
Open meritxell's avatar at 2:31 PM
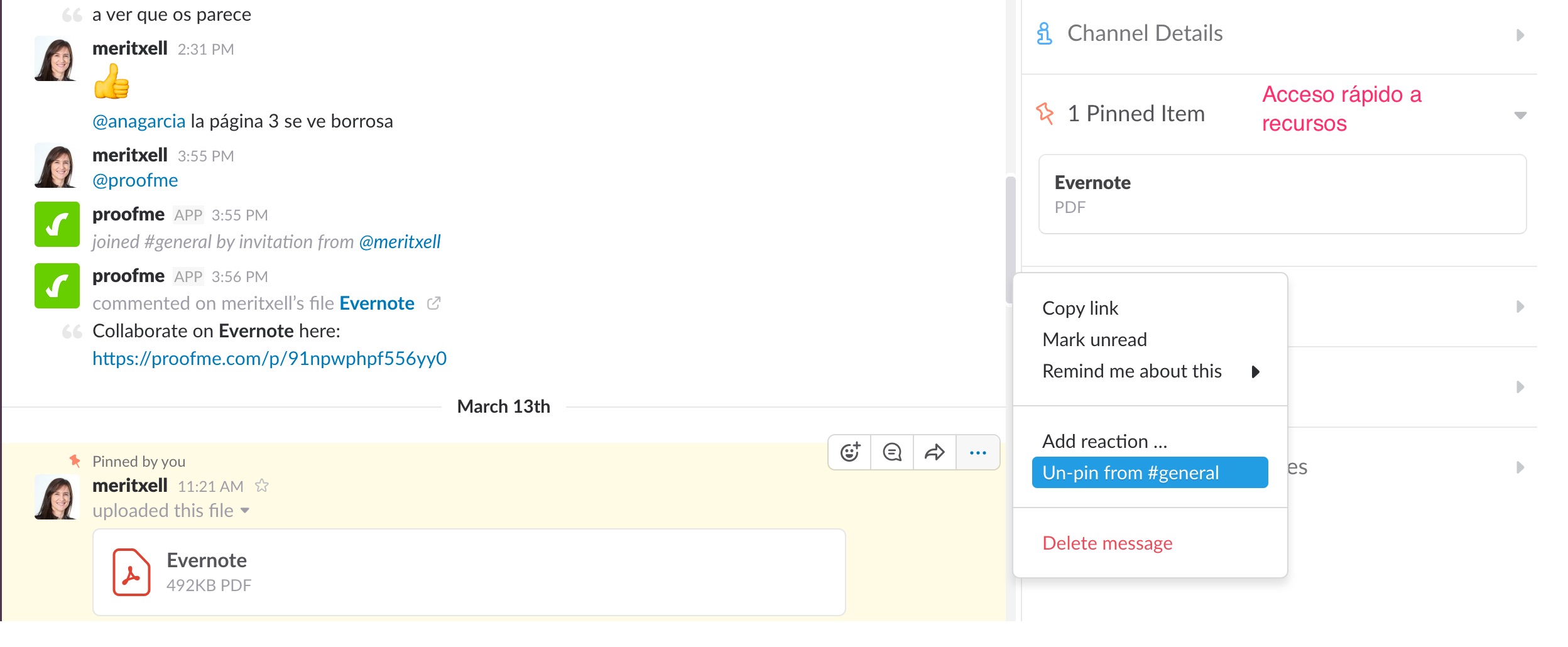pyautogui.click(x=57, y=58)
